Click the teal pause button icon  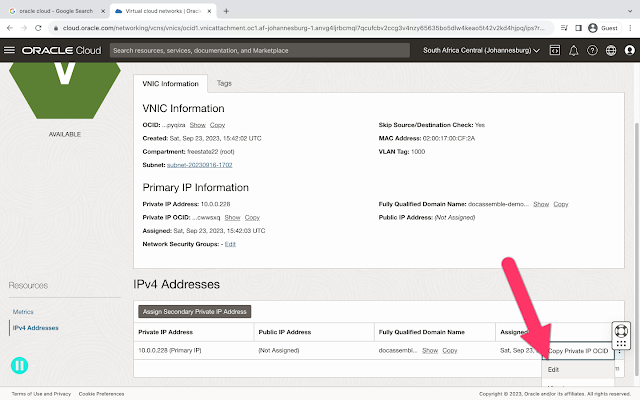click(x=19, y=365)
